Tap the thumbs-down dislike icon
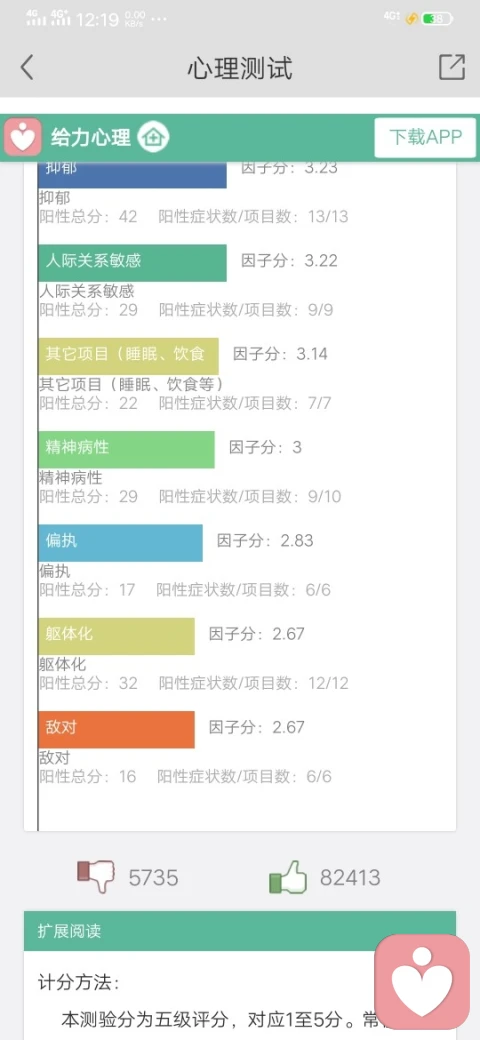This screenshot has width=480, height=1040. pos(95,876)
